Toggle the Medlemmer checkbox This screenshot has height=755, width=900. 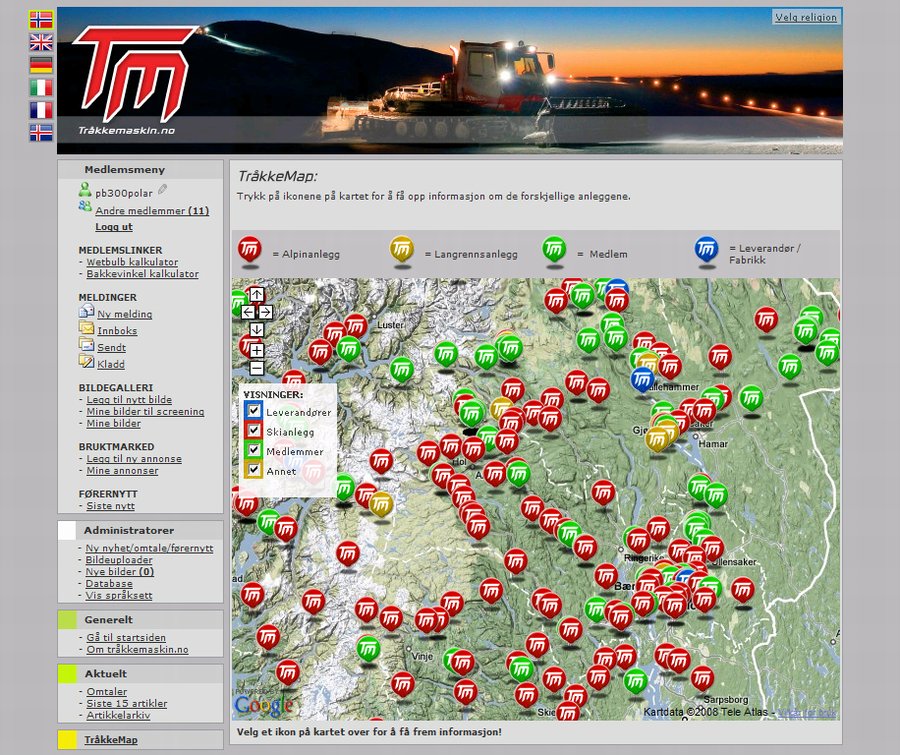coord(253,450)
